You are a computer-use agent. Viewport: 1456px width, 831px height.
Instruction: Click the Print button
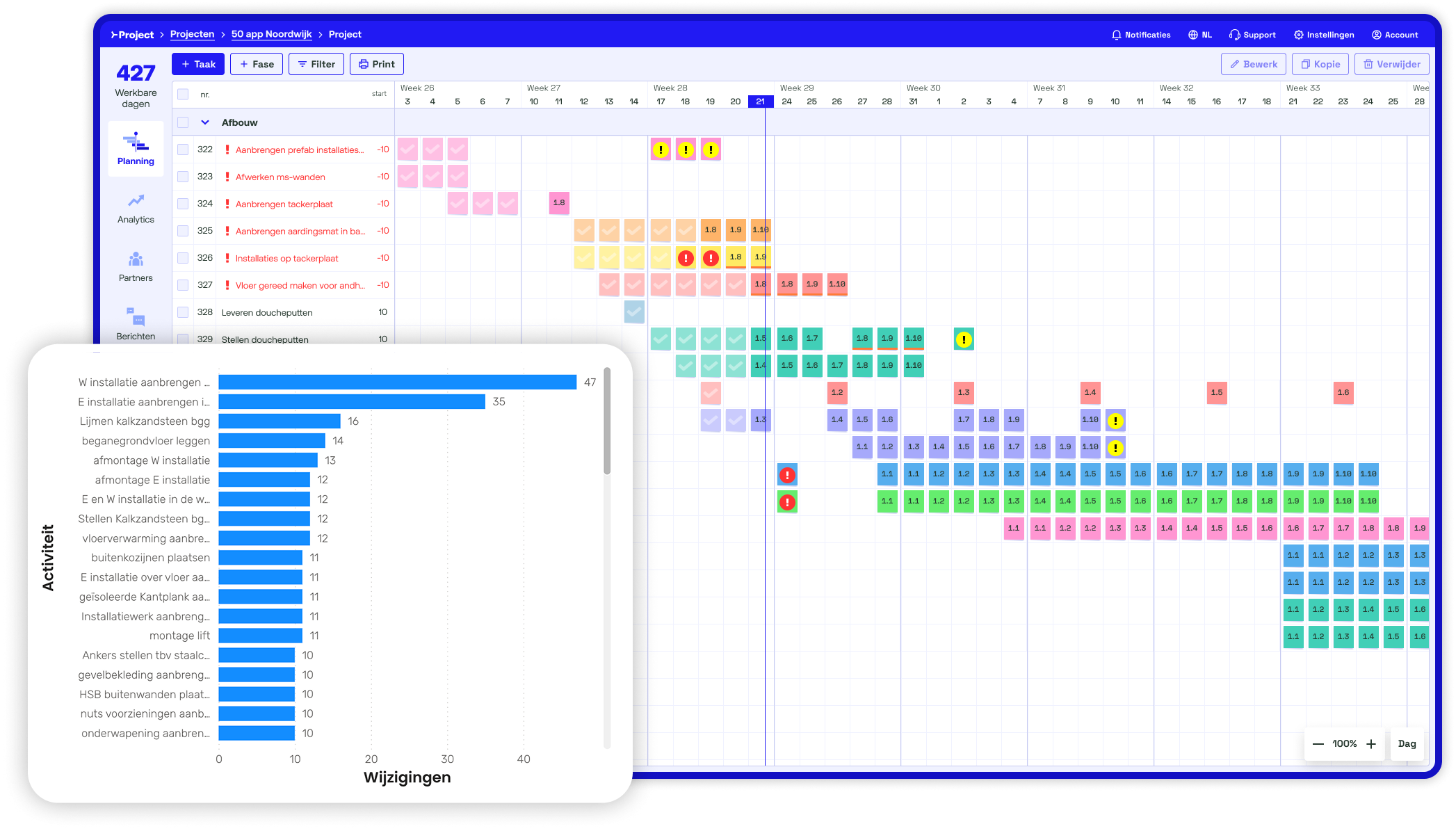click(377, 64)
